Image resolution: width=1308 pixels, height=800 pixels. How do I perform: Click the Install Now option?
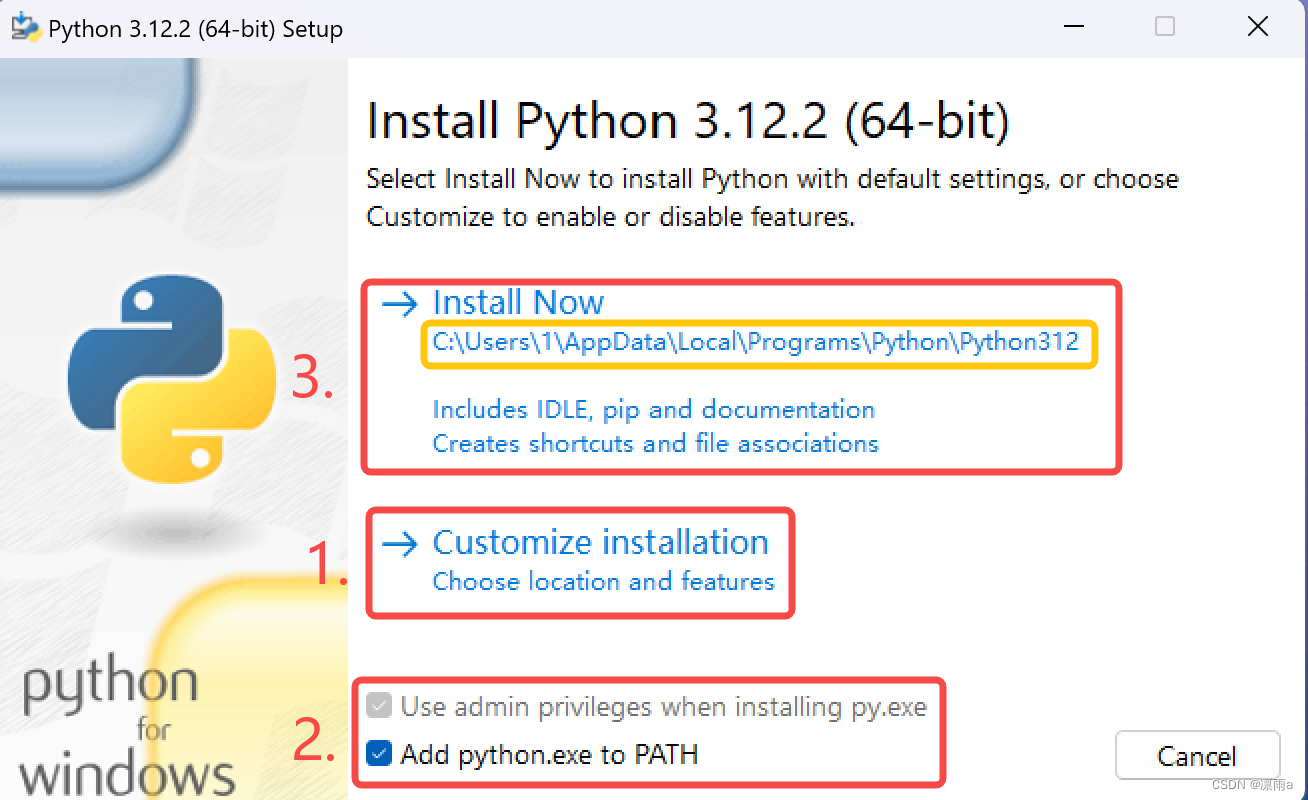518,302
